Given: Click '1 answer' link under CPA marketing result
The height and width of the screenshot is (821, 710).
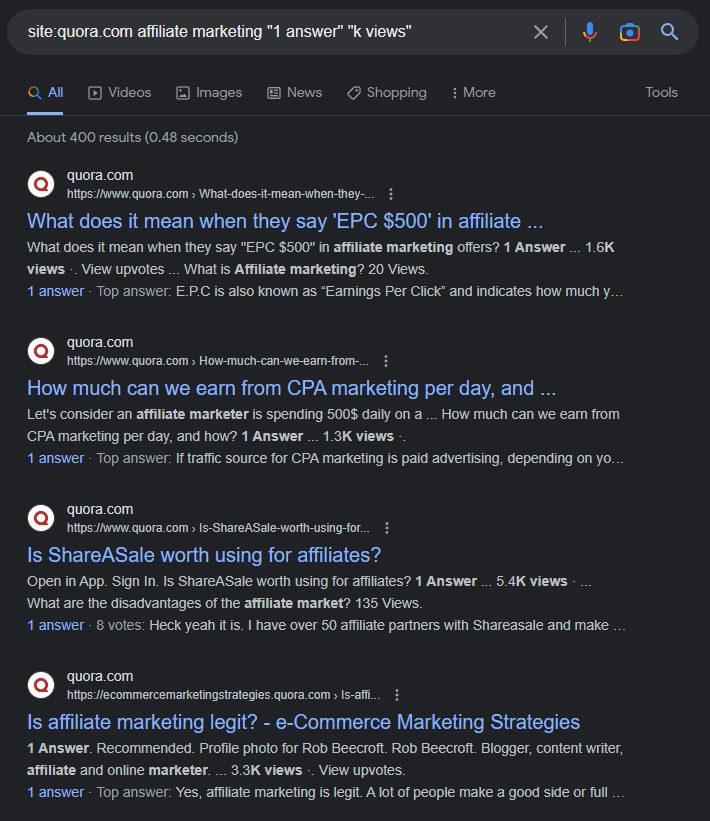Looking at the screenshot, I should coord(56,459).
